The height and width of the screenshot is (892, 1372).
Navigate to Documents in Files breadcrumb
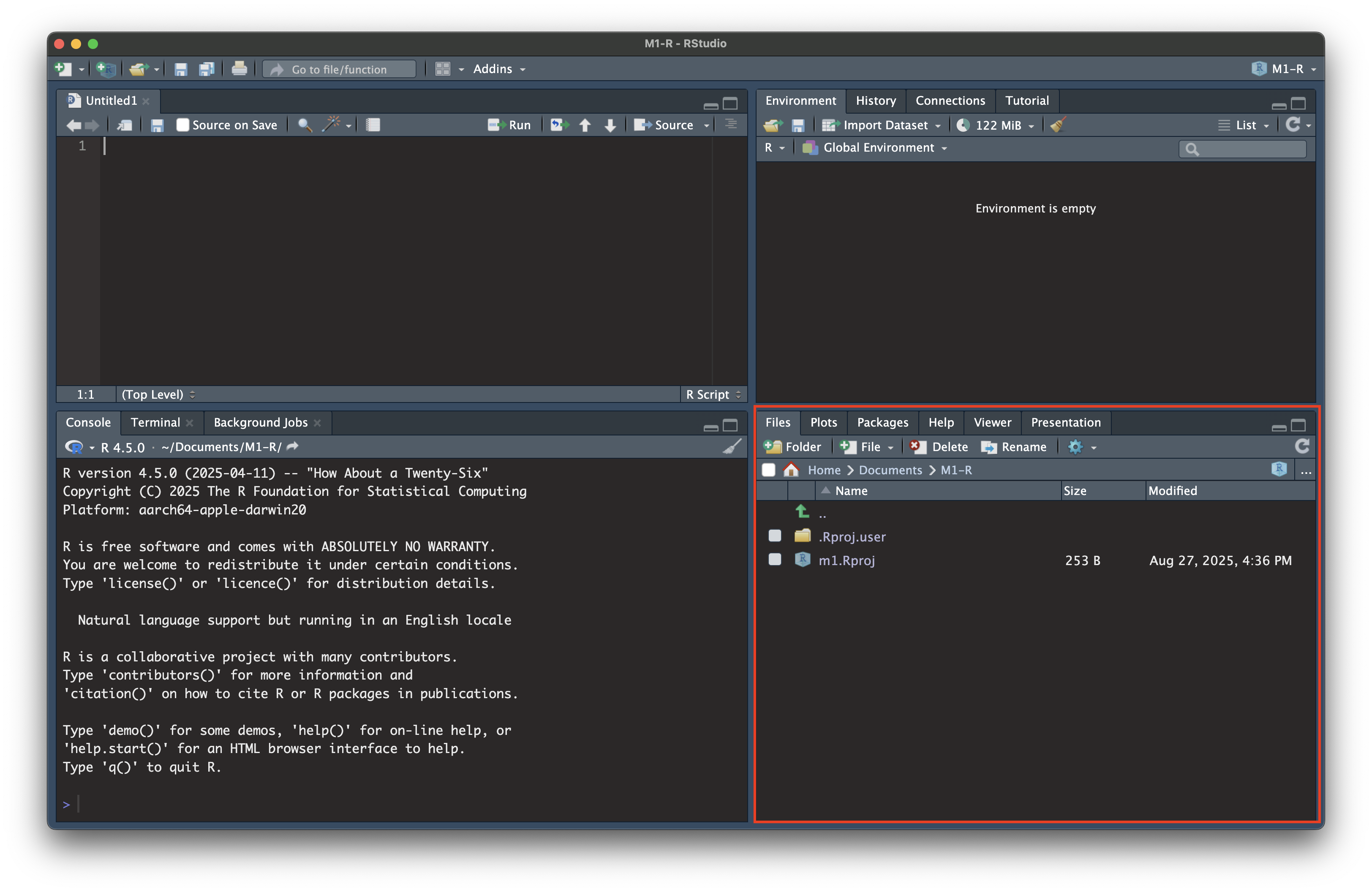pyautogui.click(x=890, y=470)
